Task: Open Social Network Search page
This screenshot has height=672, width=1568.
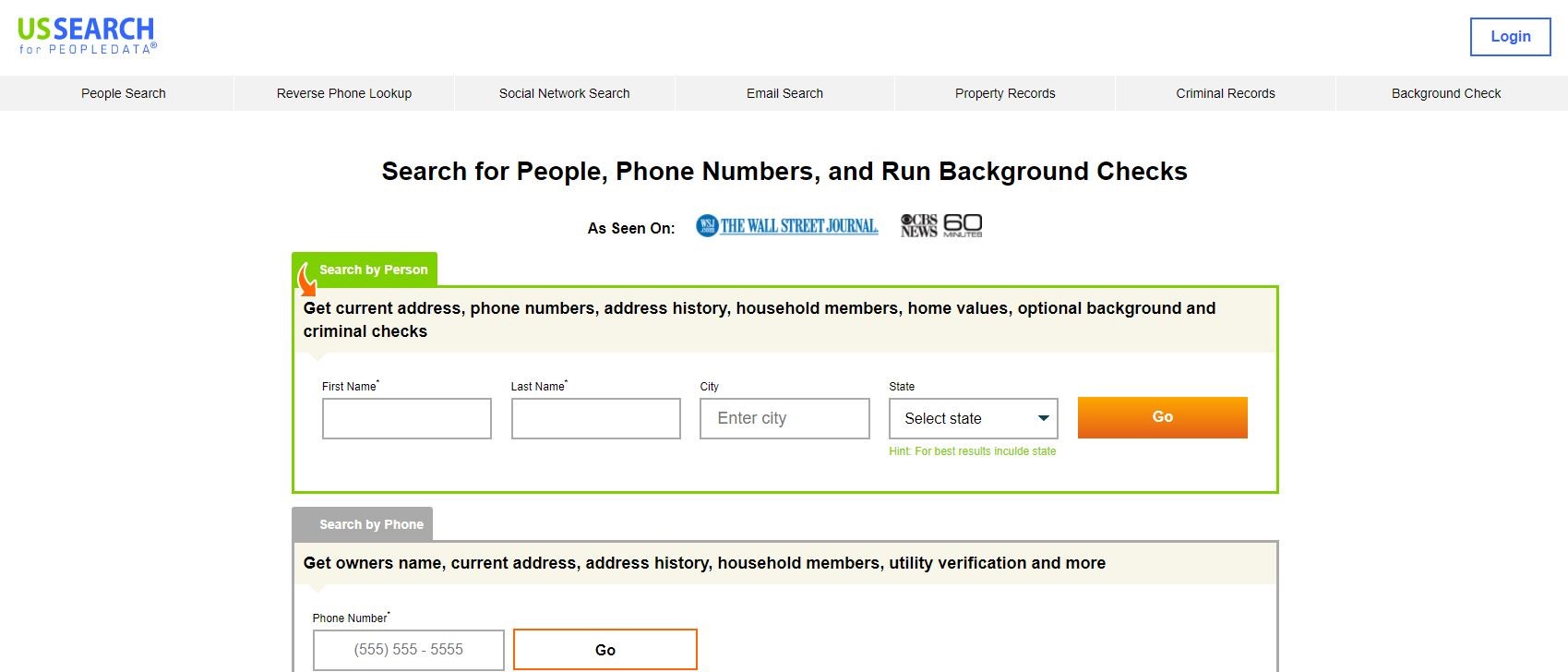Action: coord(565,93)
